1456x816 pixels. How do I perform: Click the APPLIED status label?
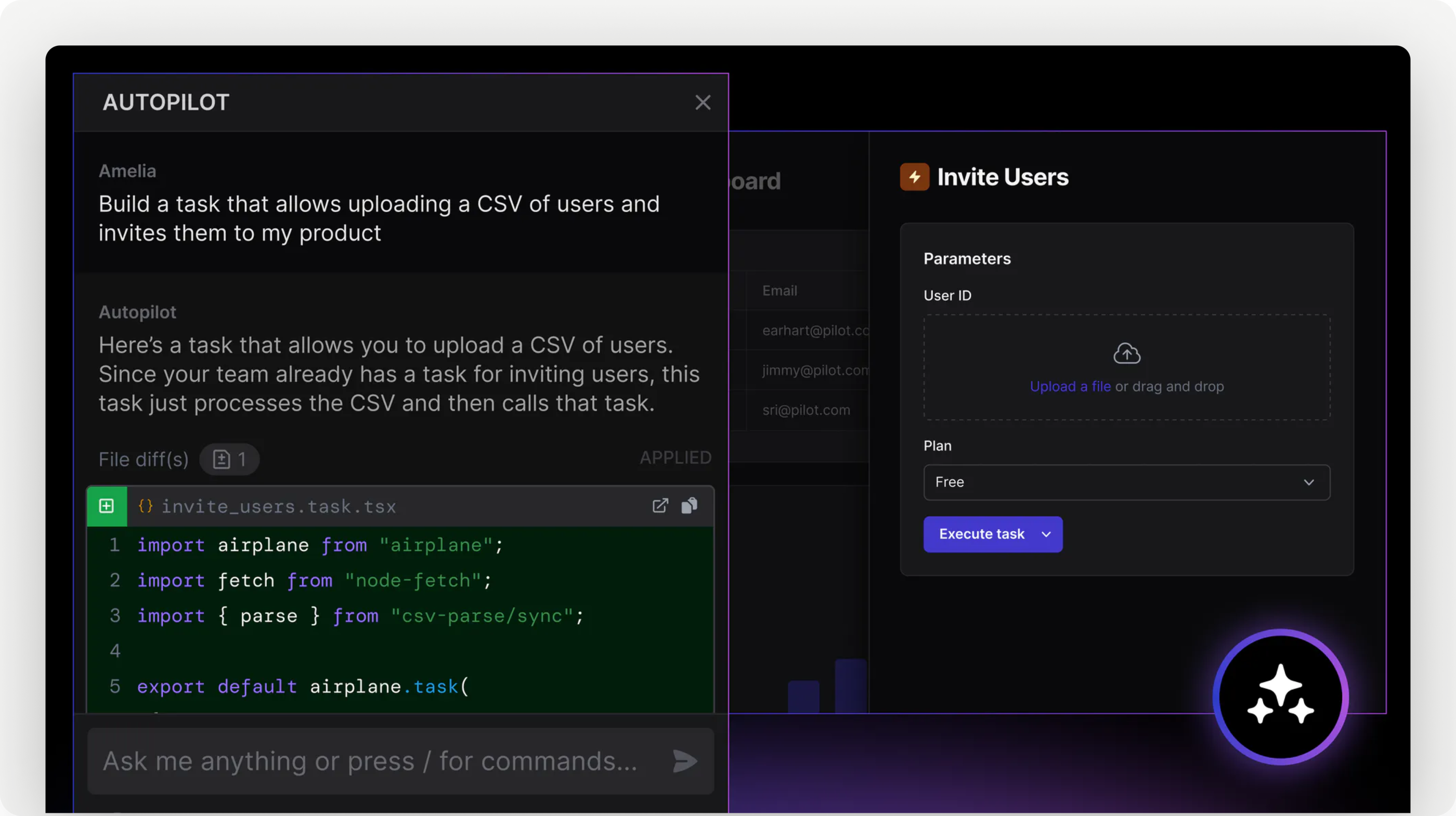point(675,458)
